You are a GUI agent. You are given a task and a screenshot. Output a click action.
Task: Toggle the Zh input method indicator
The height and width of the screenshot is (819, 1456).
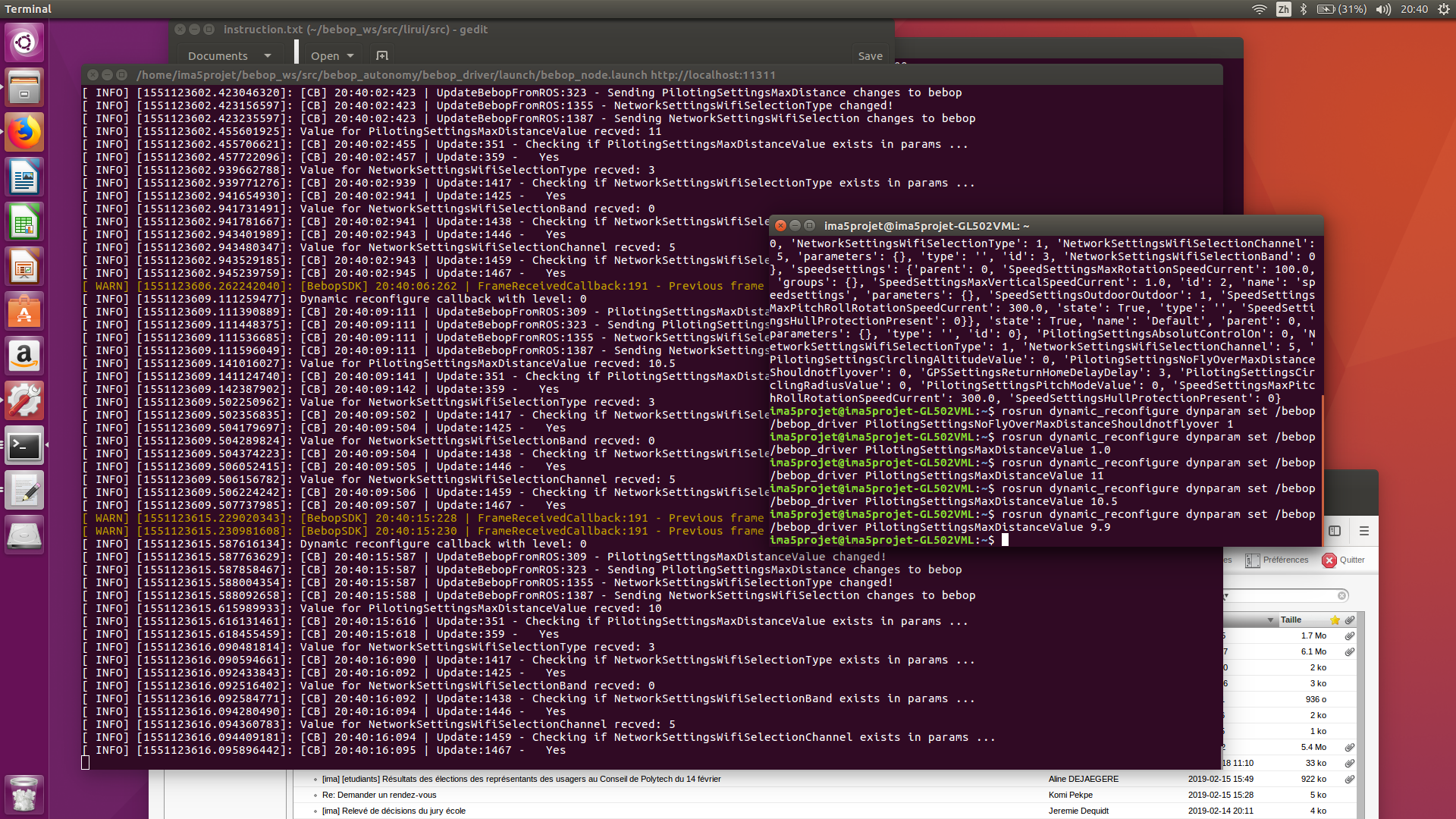click(x=1283, y=9)
